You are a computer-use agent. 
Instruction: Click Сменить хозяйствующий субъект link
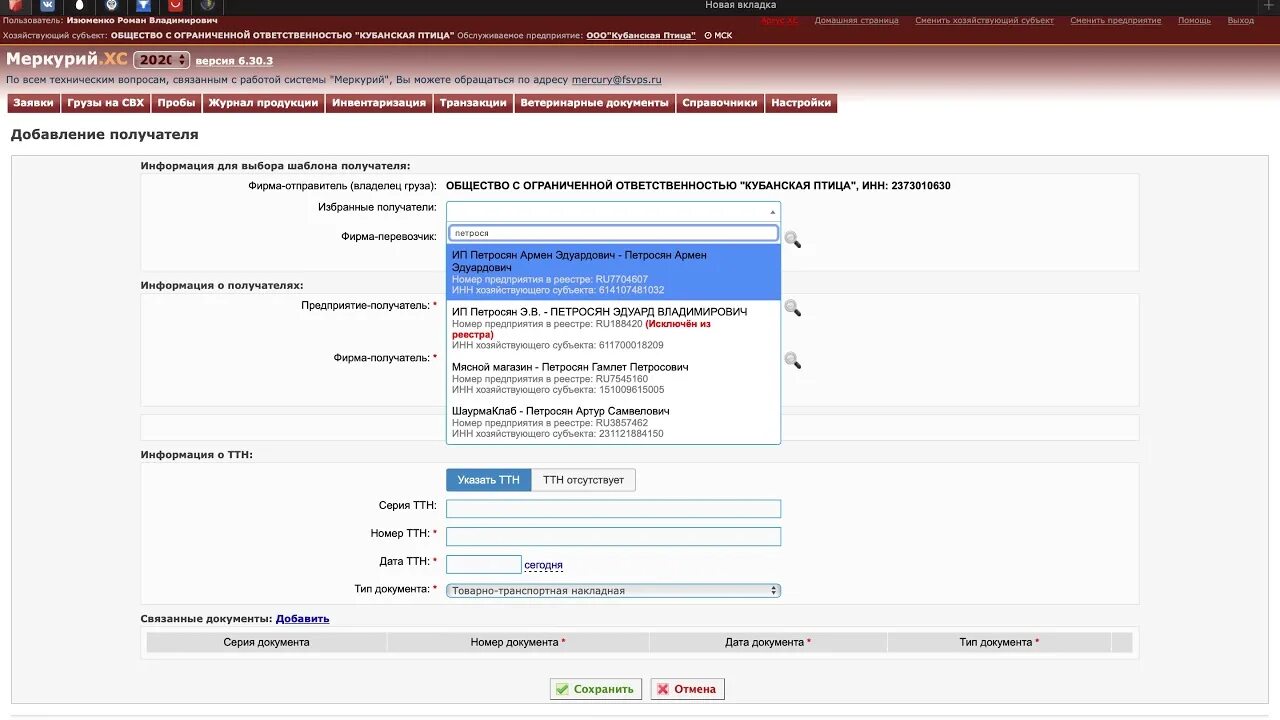pyautogui.click(x=984, y=21)
